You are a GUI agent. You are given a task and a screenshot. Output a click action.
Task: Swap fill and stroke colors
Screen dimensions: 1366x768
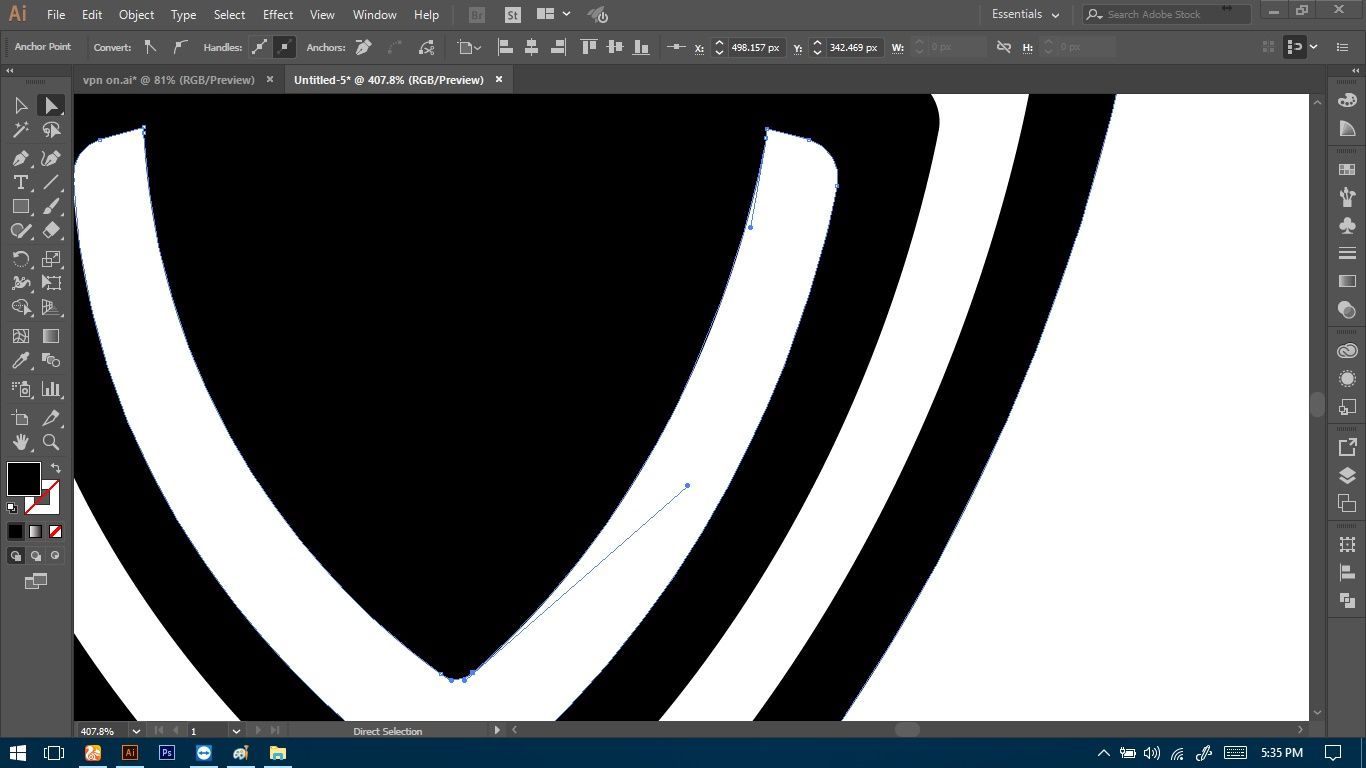tap(55, 468)
